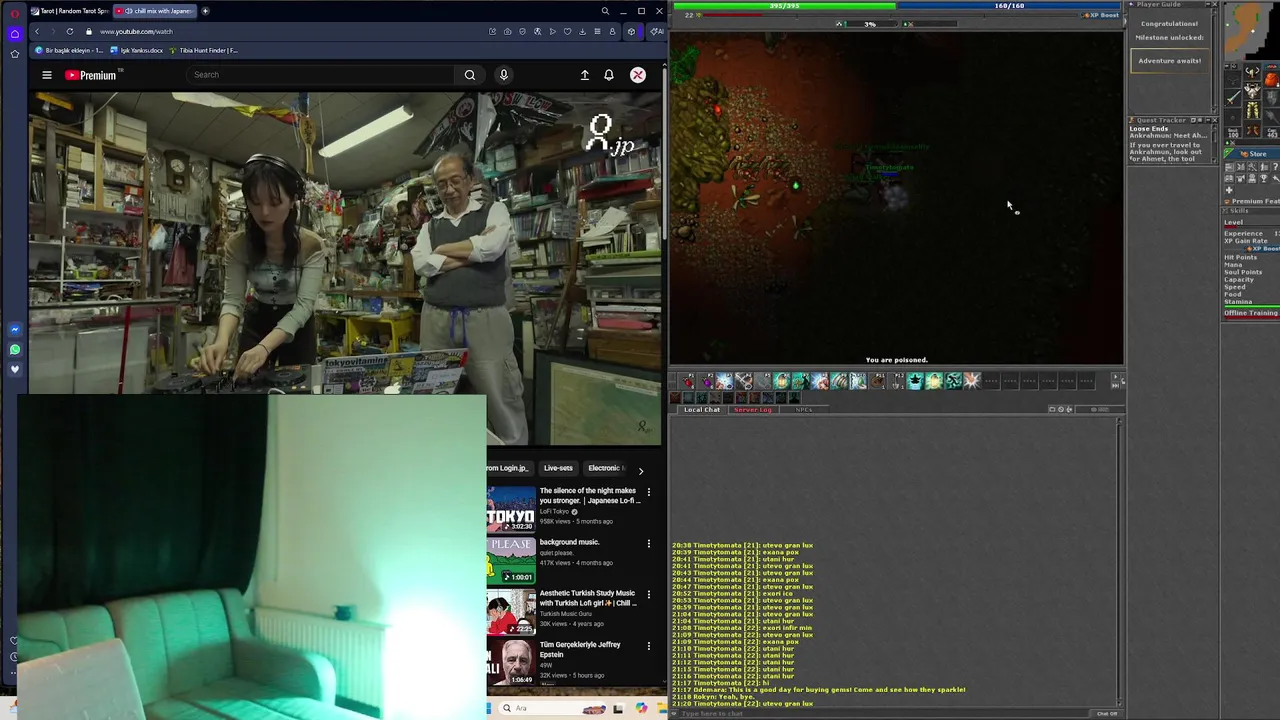Open the YouTube upload/create icon
This screenshot has width=1280, height=720.
pos(585,75)
